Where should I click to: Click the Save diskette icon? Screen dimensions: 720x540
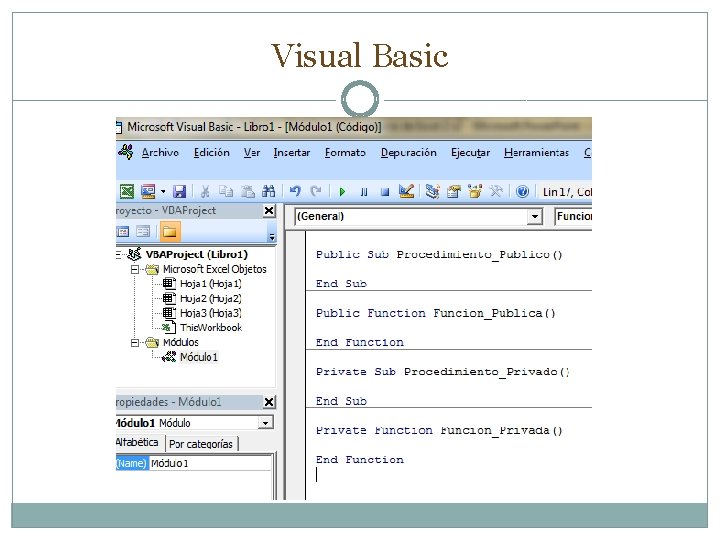coord(179,191)
